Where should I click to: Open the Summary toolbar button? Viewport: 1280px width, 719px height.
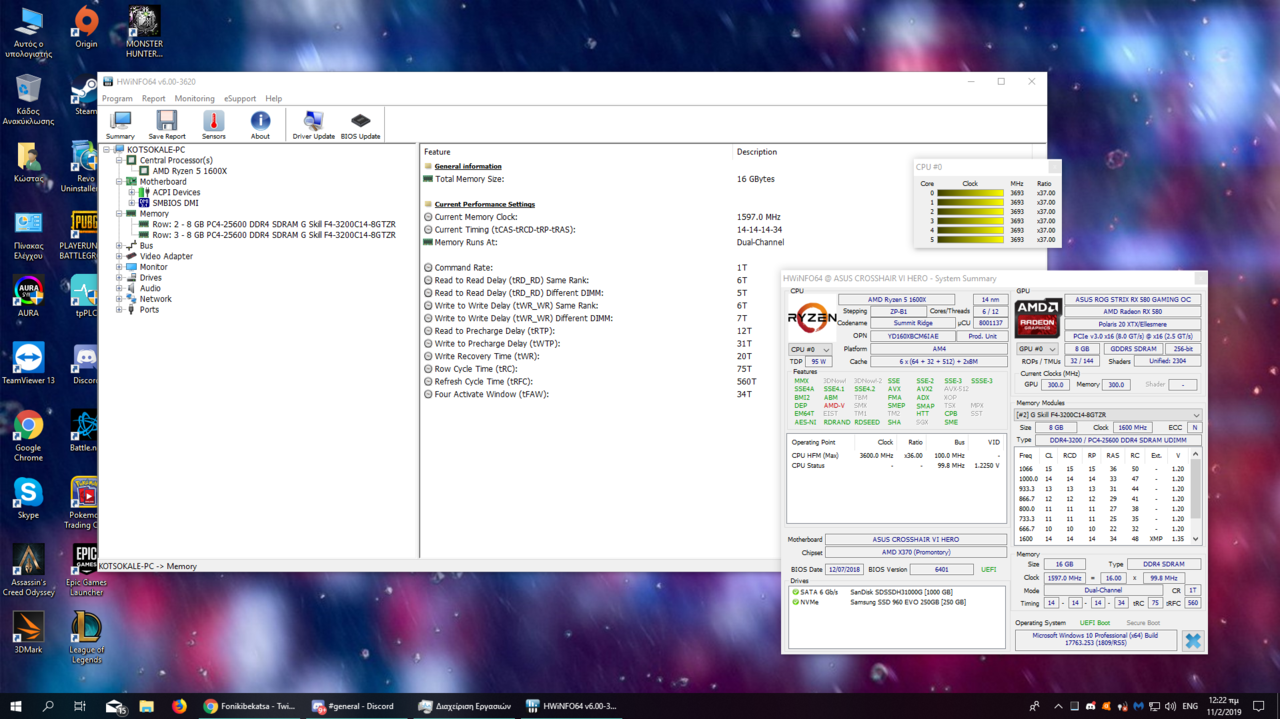(120, 125)
